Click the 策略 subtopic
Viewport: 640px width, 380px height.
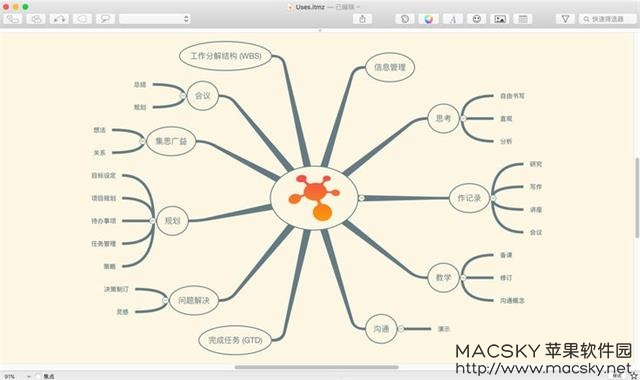click(x=110, y=267)
